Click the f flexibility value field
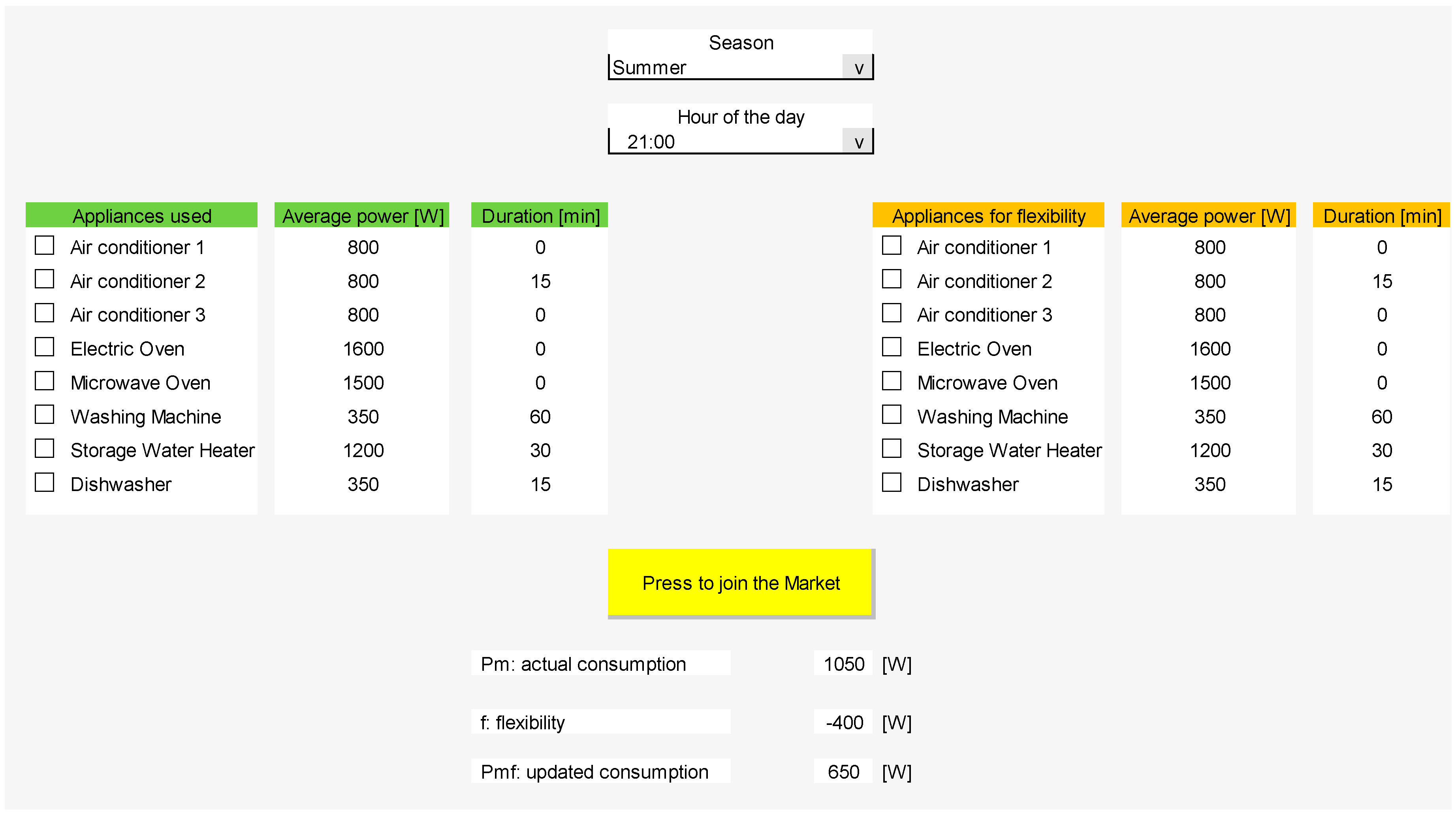Viewport: 1456px width, 815px height. point(843,722)
